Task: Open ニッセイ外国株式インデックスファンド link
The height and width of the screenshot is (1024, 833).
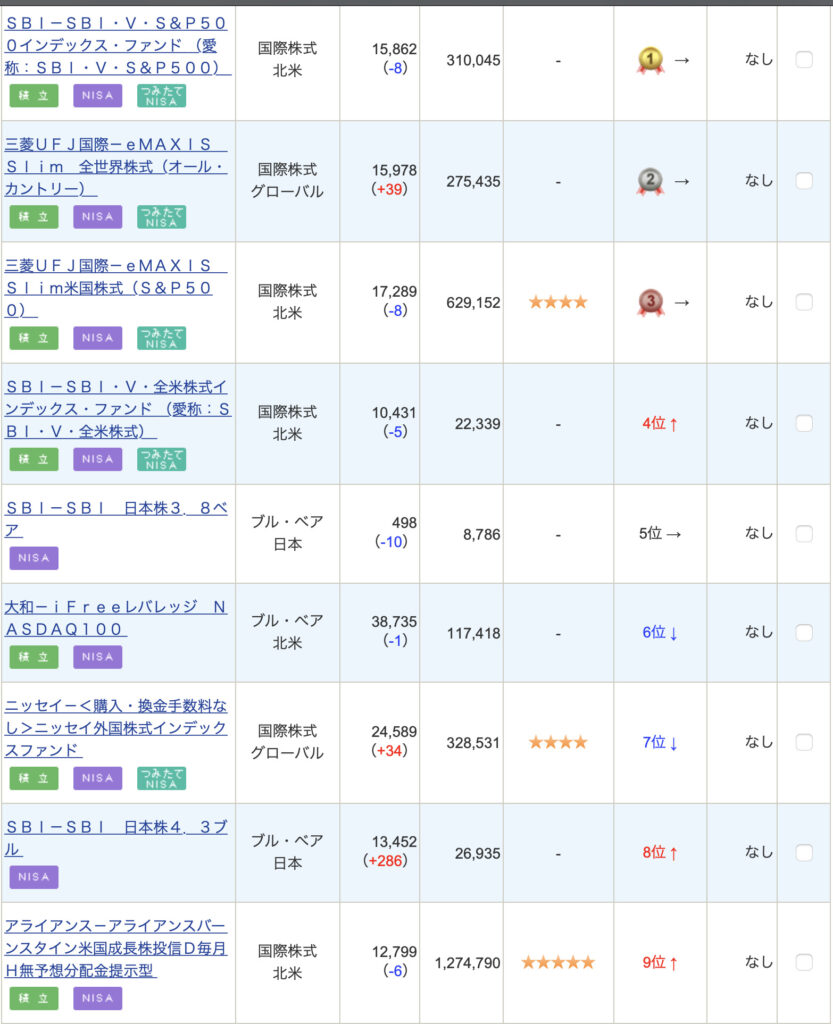Action: click(x=116, y=728)
